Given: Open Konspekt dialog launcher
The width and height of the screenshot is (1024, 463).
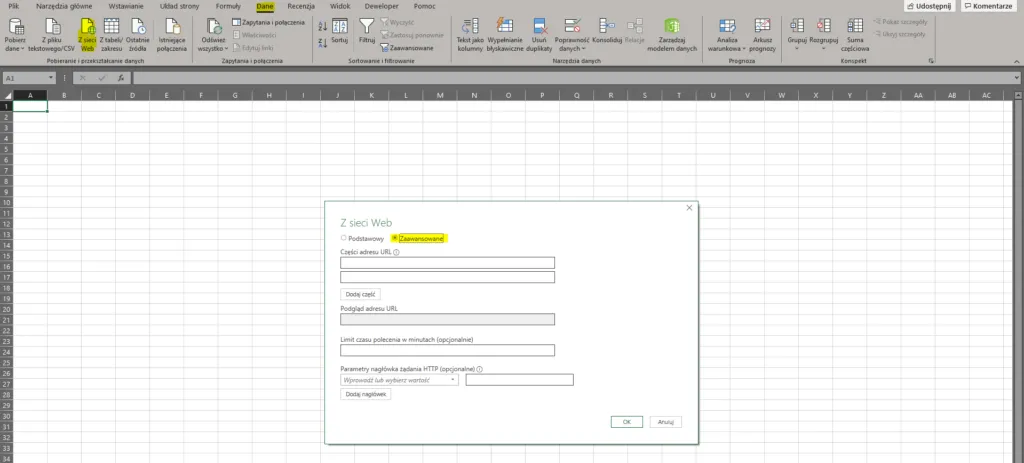Looking at the screenshot, I should tap(931, 61).
